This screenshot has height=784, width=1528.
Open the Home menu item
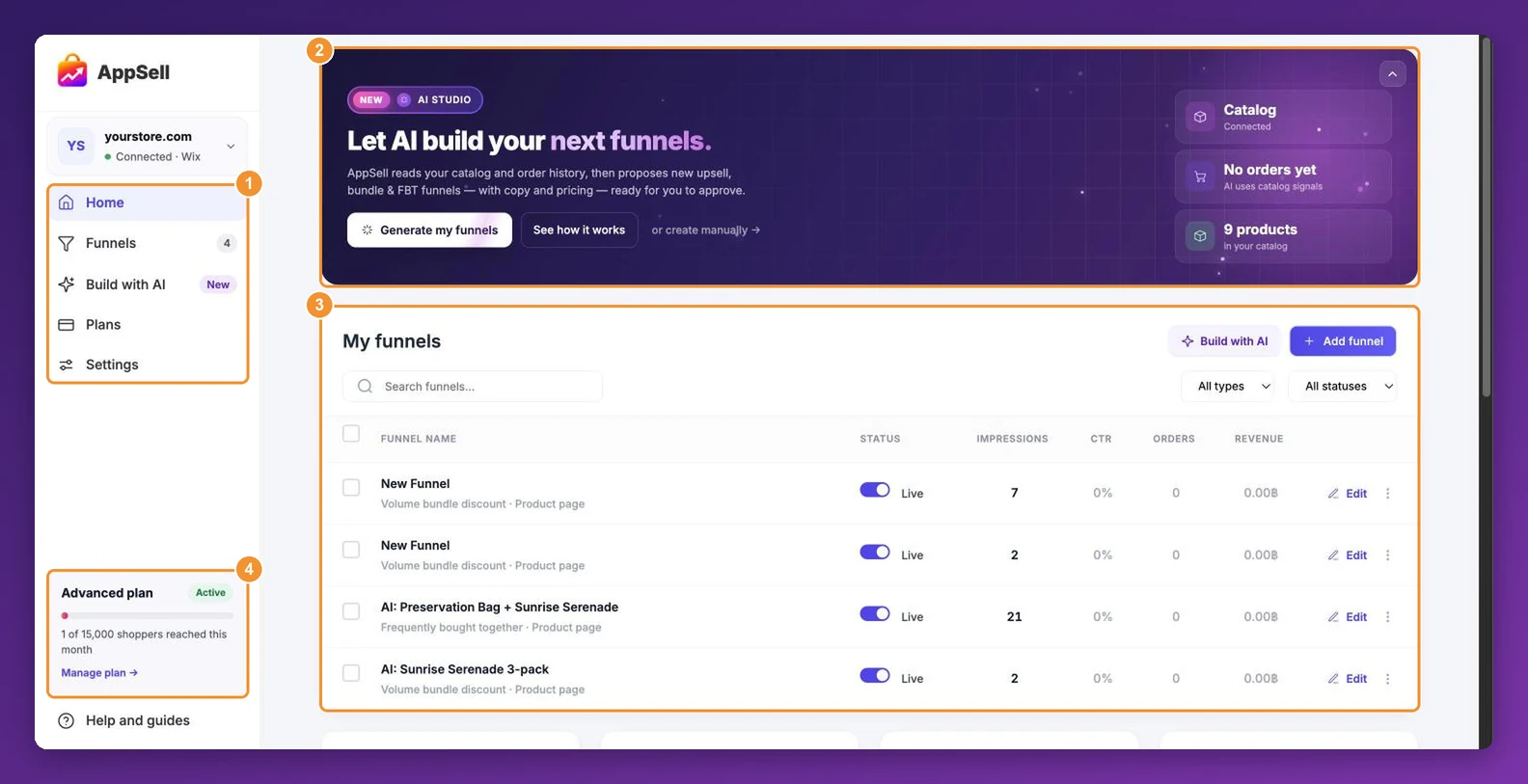pyautogui.click(x=148, y=203)
